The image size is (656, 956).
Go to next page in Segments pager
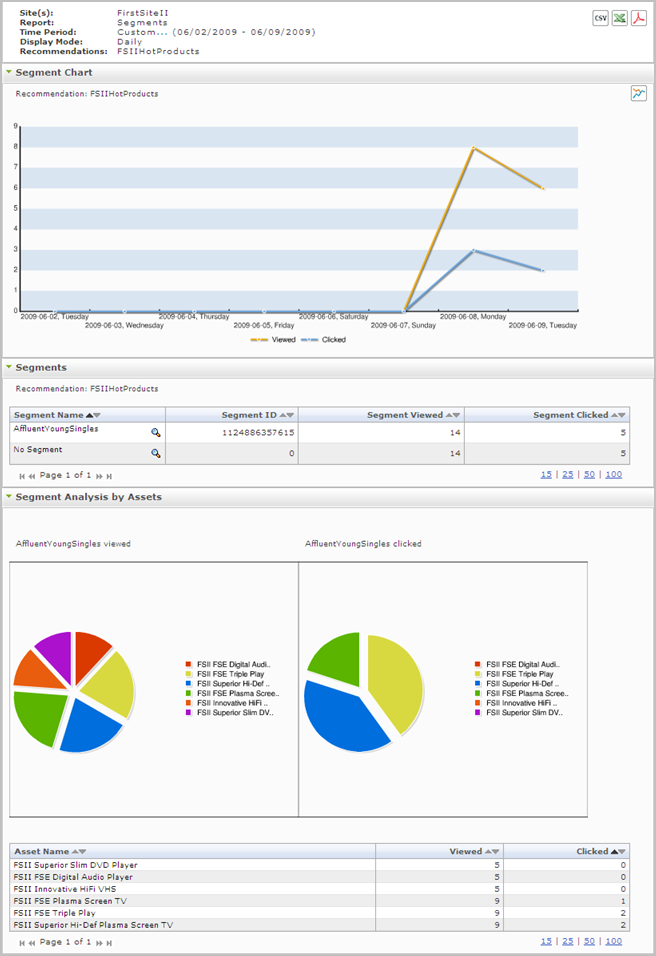(99, 476)
